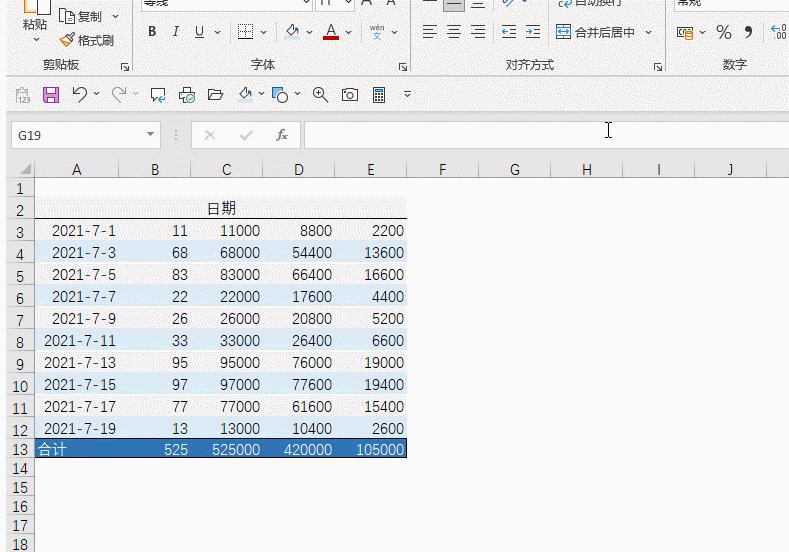Screen dimensions: 789x552
Task: Click the 格式刷 Format Painter button
Action: [x=86, y=41]
